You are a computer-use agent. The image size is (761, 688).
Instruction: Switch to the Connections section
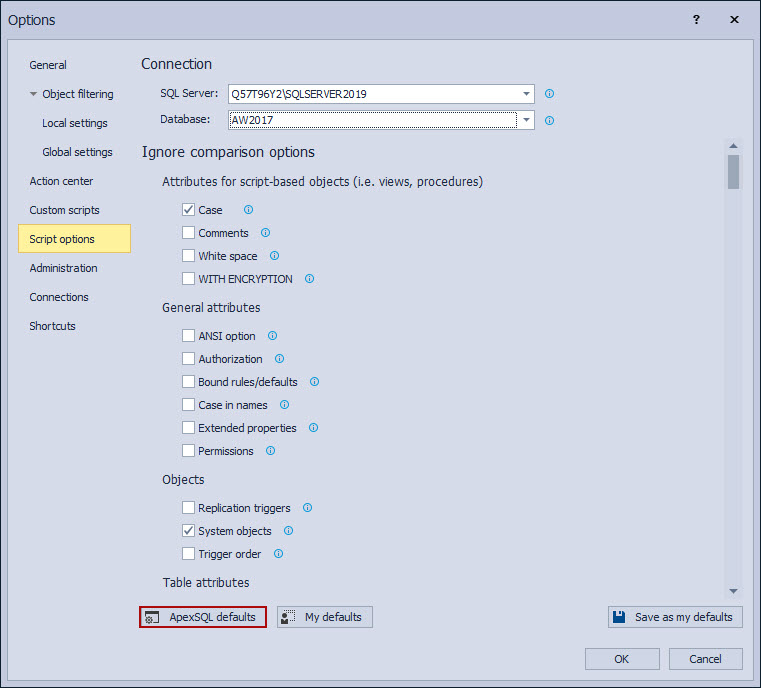59,297
